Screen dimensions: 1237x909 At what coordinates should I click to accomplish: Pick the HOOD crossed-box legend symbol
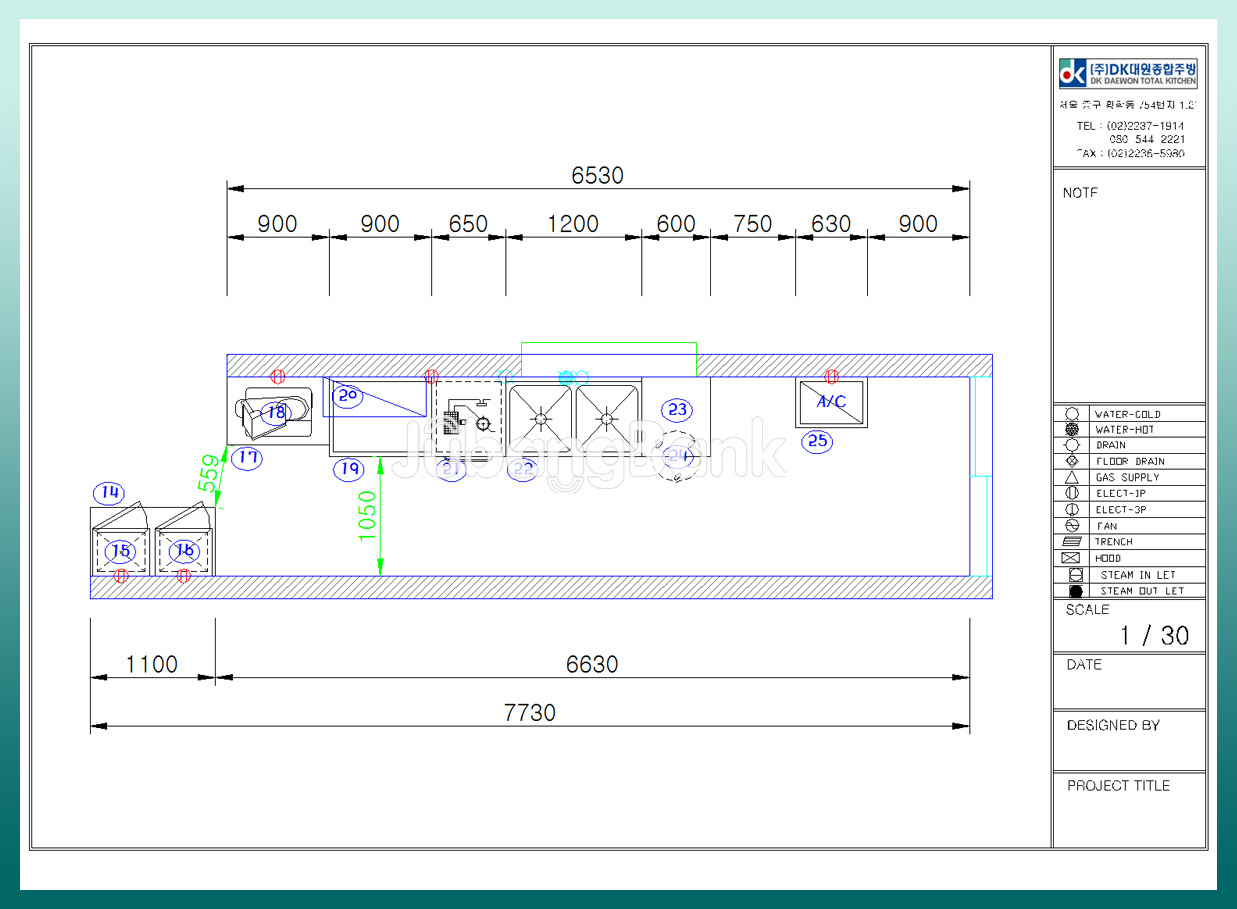1071,558
